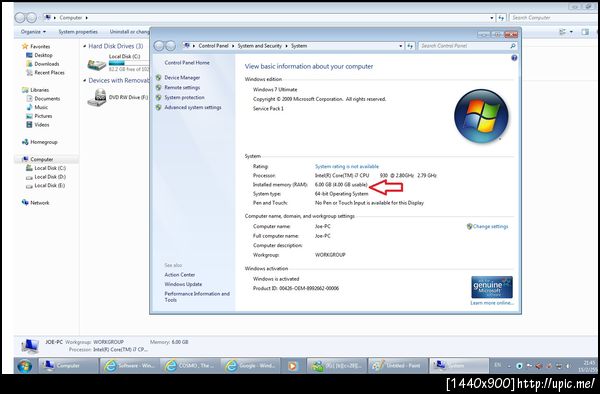Select Homegroup in the navigation pane
Screen dimensions: 600x394
coord(40,142)
